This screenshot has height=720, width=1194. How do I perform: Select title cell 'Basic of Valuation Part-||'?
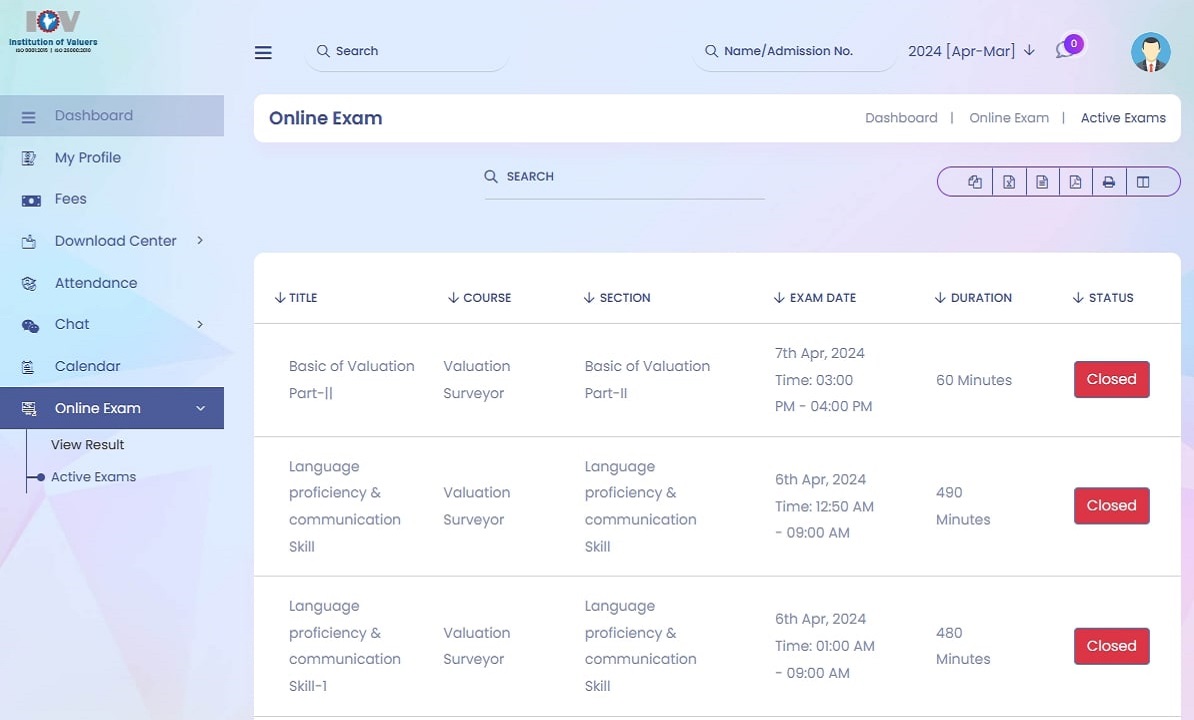352,380
